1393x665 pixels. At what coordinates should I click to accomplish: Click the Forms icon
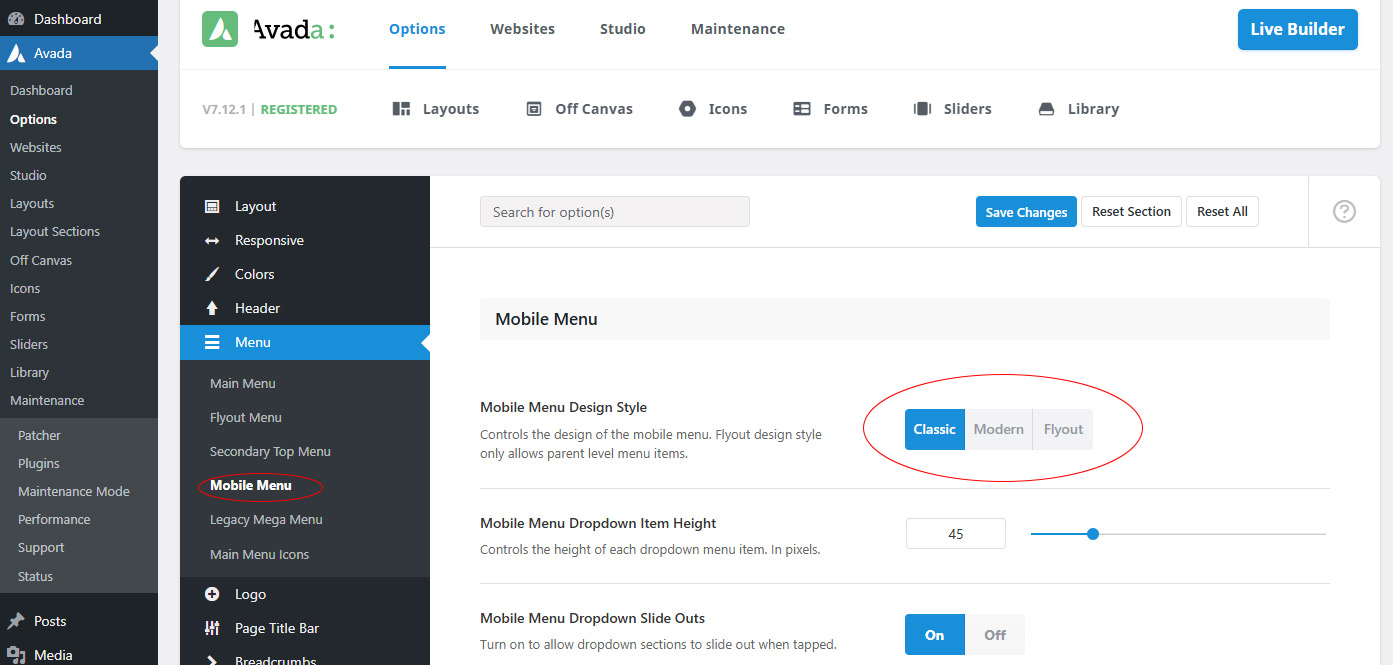802,109
